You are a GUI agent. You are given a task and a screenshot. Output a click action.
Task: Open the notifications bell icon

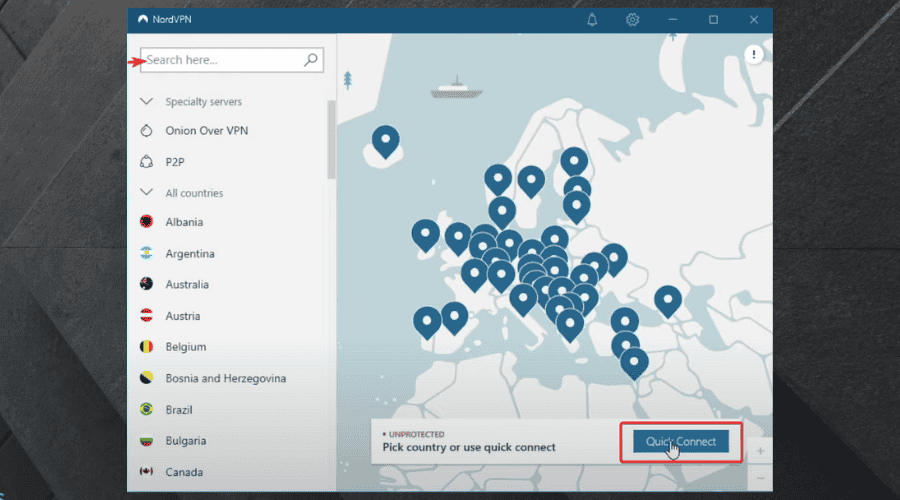pyautogui.click(x=592, y=20)
